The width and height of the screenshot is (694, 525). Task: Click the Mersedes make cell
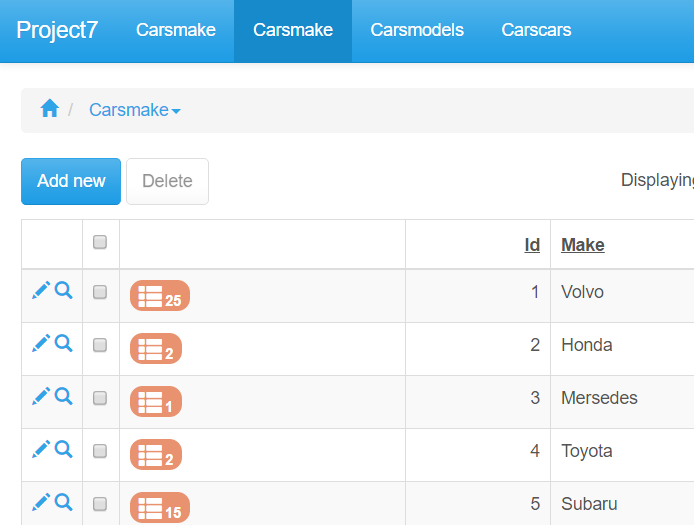click(599, 398)
